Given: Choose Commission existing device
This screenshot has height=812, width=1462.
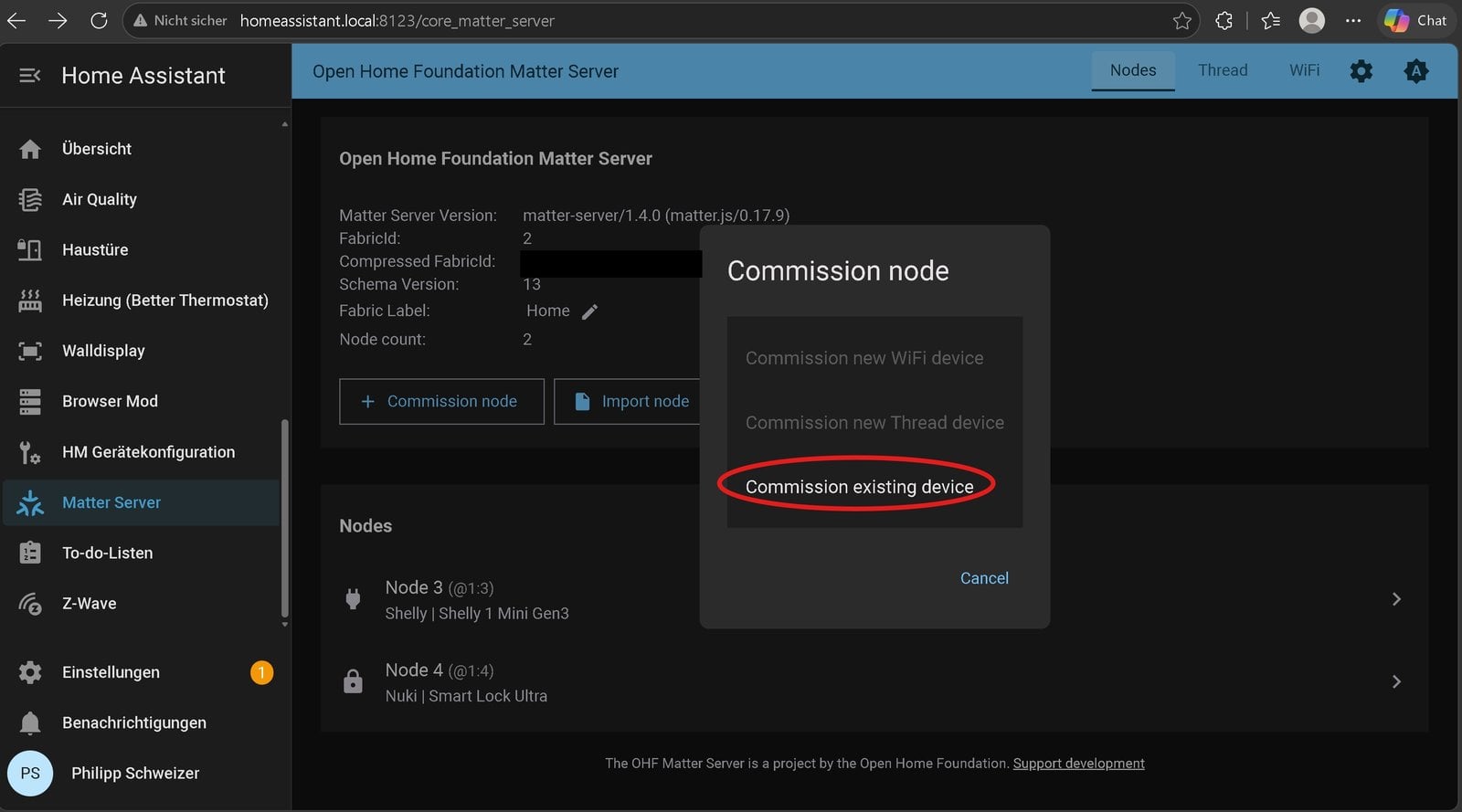Looking at the screenshot, I should point(874,487).
